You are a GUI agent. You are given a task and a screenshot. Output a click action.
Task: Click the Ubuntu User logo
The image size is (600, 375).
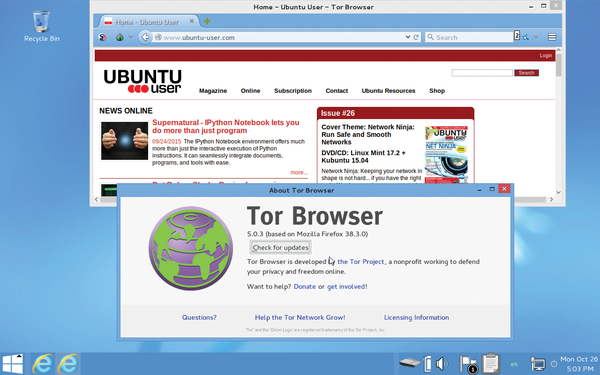tap(142, 81)
